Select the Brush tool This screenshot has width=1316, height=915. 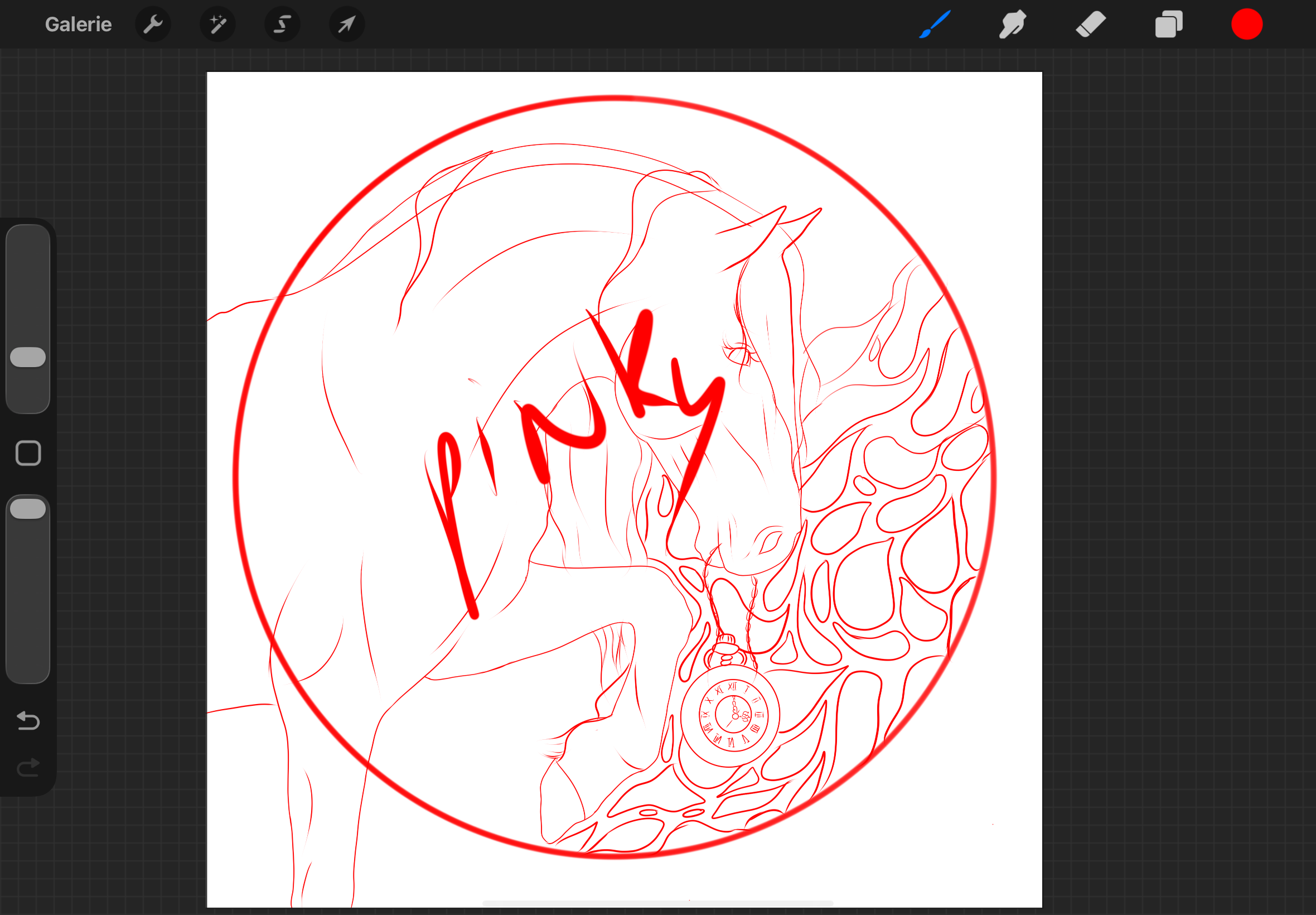pyautogui.click(x=935, y=25)
